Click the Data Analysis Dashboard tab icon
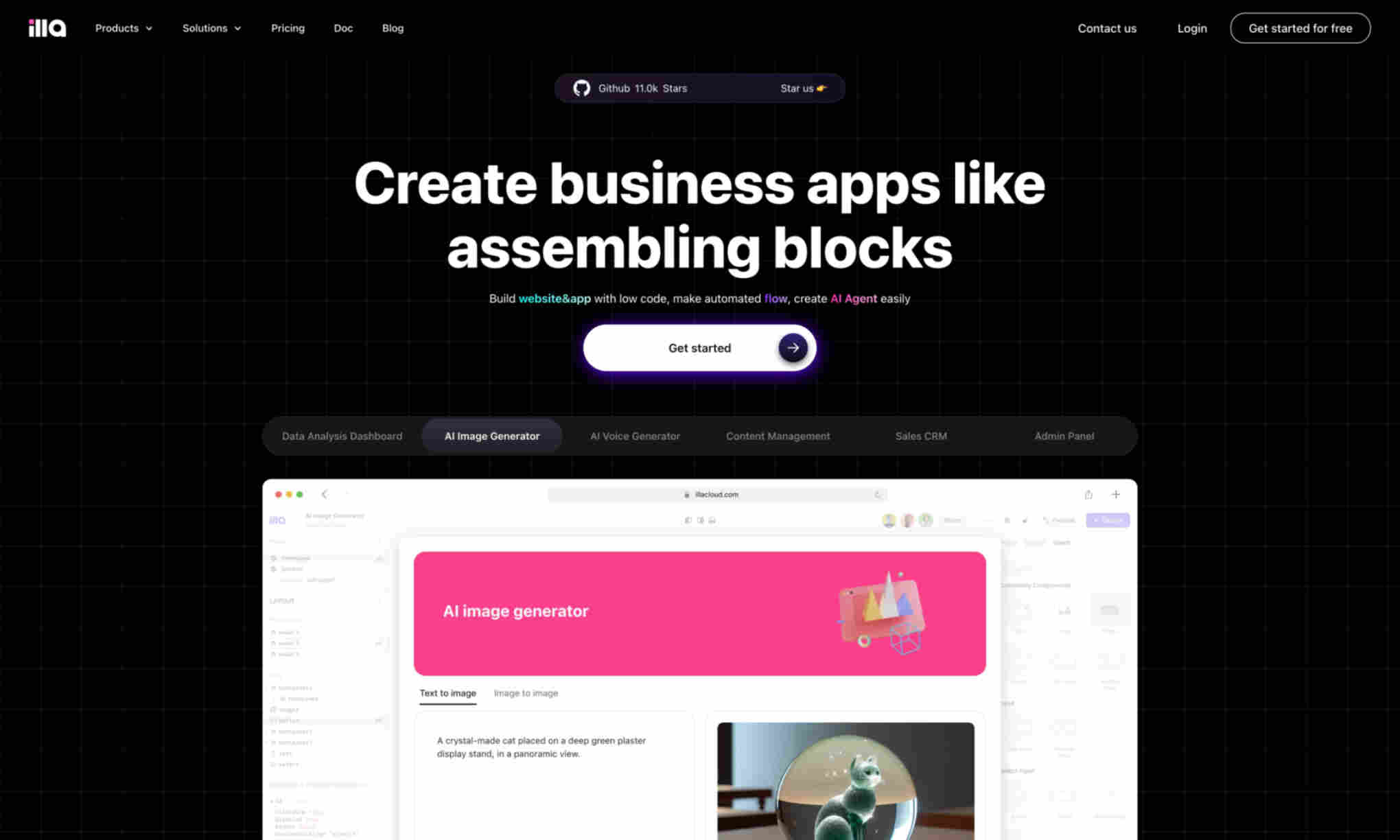 [x=342, y=435]
